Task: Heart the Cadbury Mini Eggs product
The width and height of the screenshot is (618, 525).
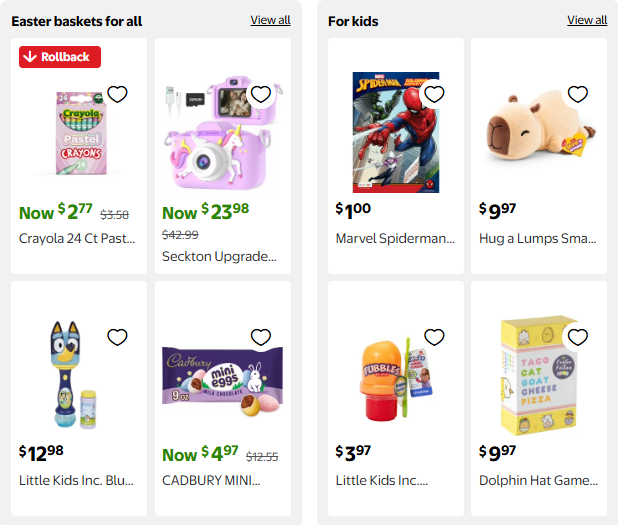Action: click(261, 337)
